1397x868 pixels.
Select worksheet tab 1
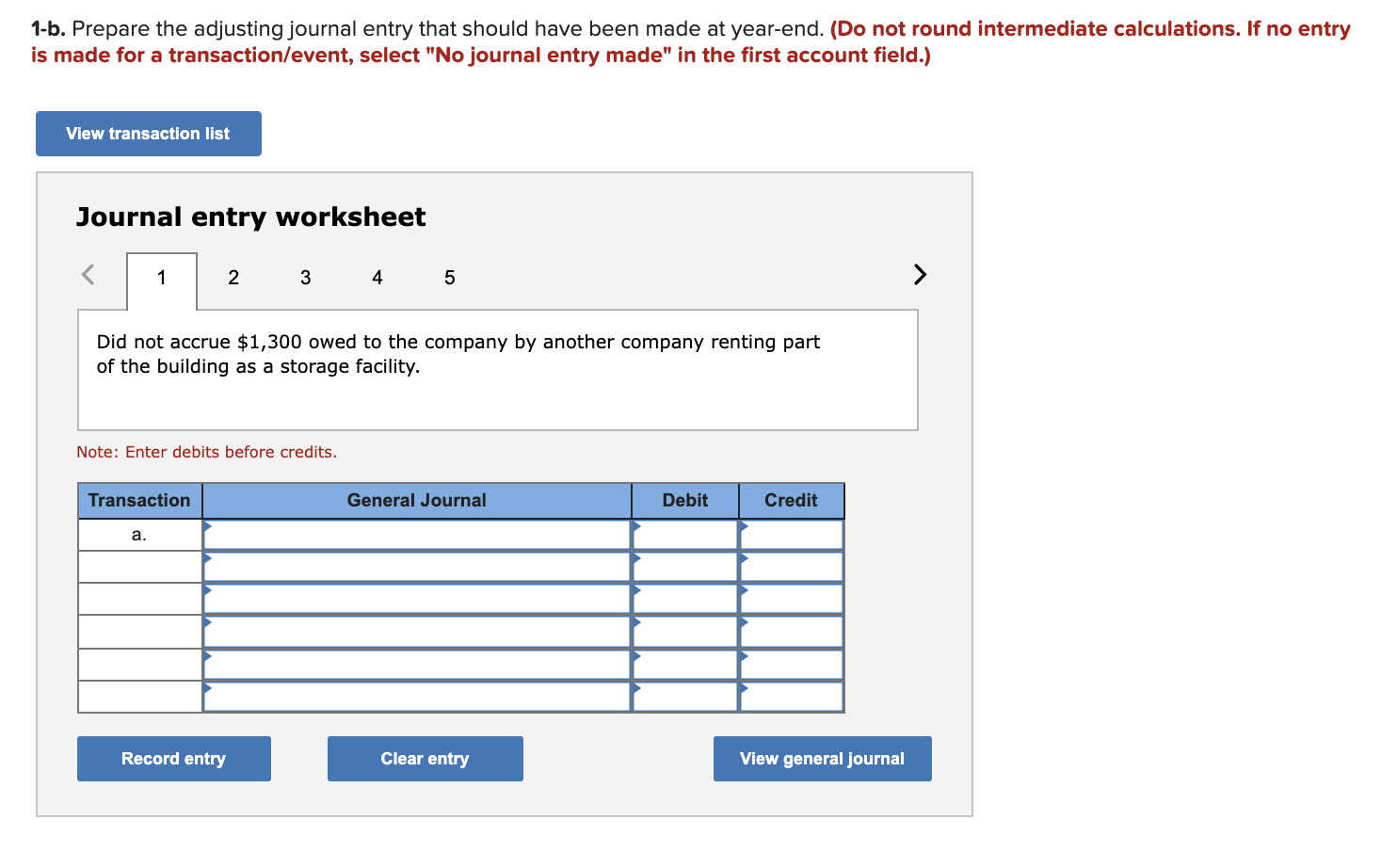click(162, 278)
